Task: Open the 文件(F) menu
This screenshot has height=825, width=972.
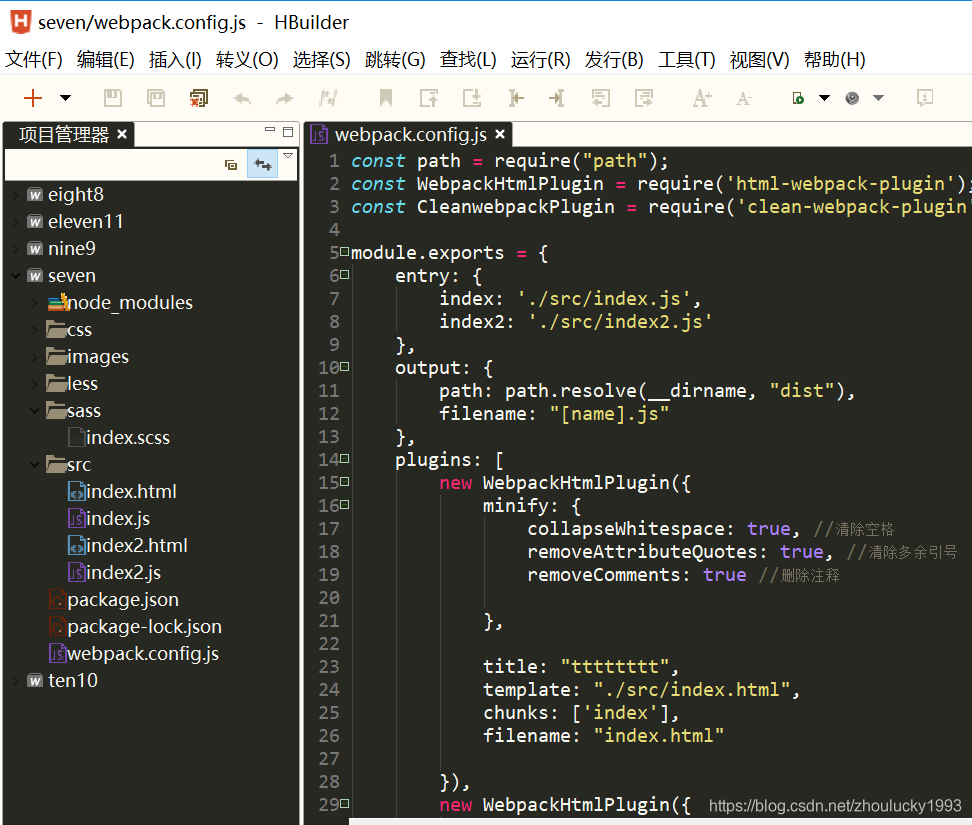Action: (33, 59)
